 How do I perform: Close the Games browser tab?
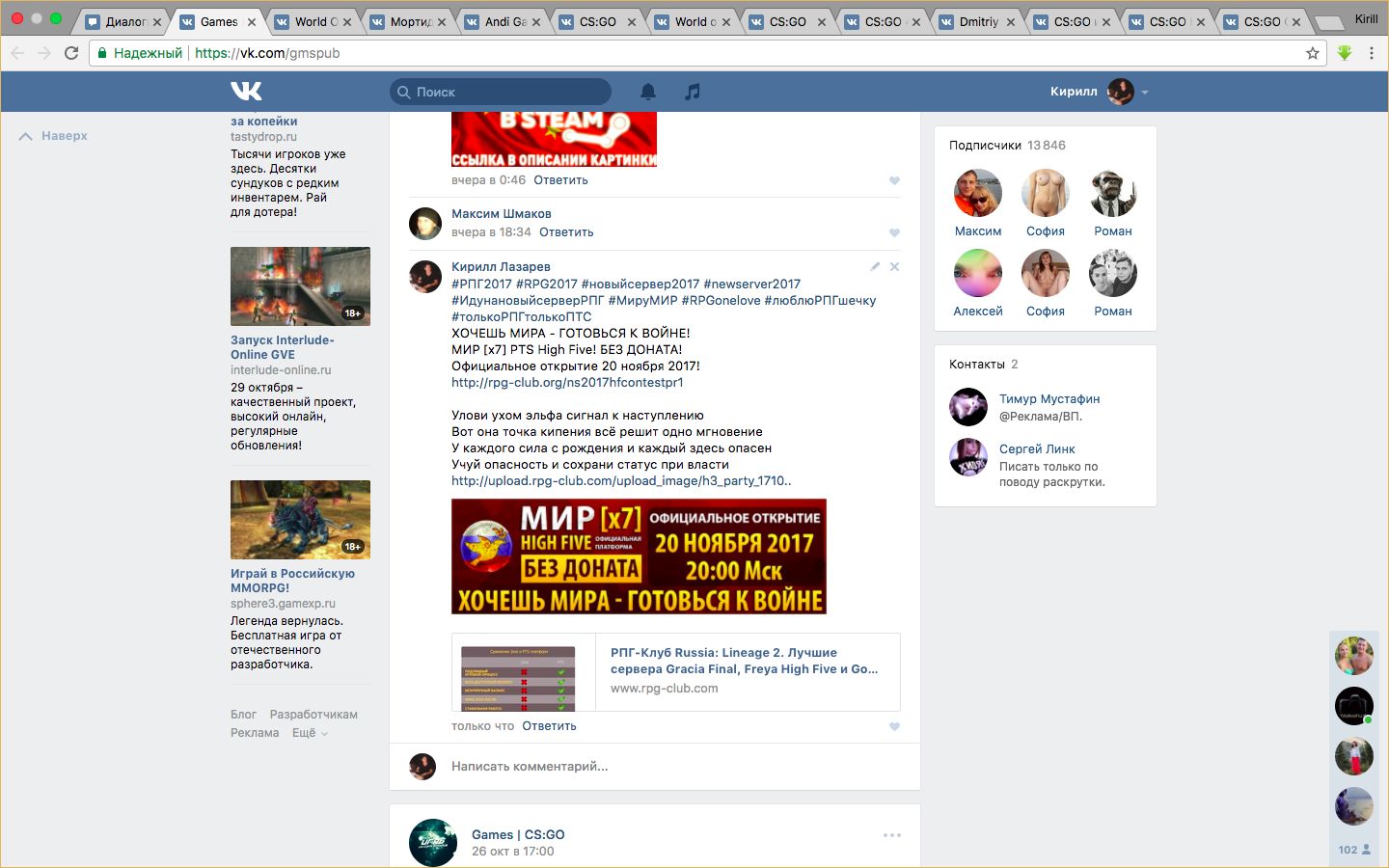pyautogui.click(x=252, y=22)
